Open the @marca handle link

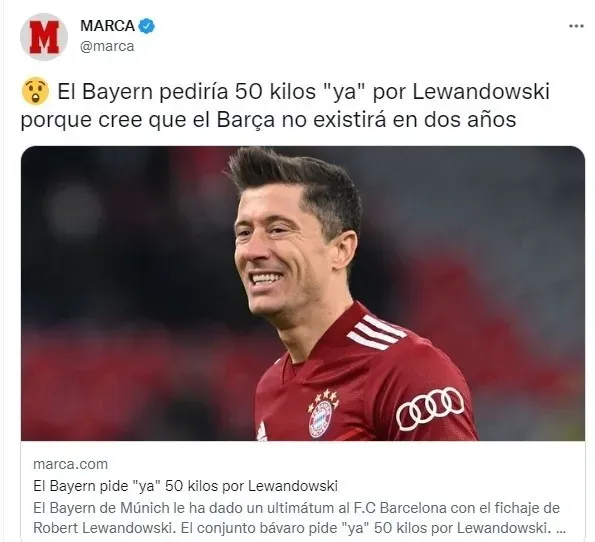(107, 46)
